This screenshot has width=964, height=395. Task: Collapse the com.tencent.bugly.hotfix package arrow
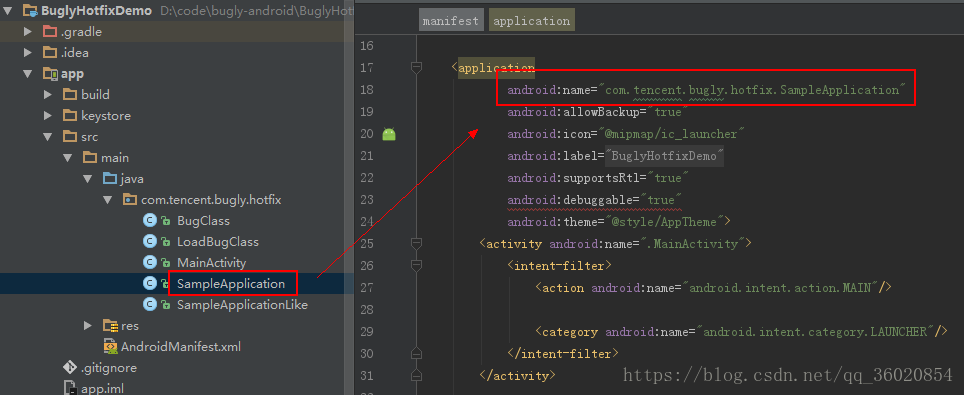[x=109, y=199]
